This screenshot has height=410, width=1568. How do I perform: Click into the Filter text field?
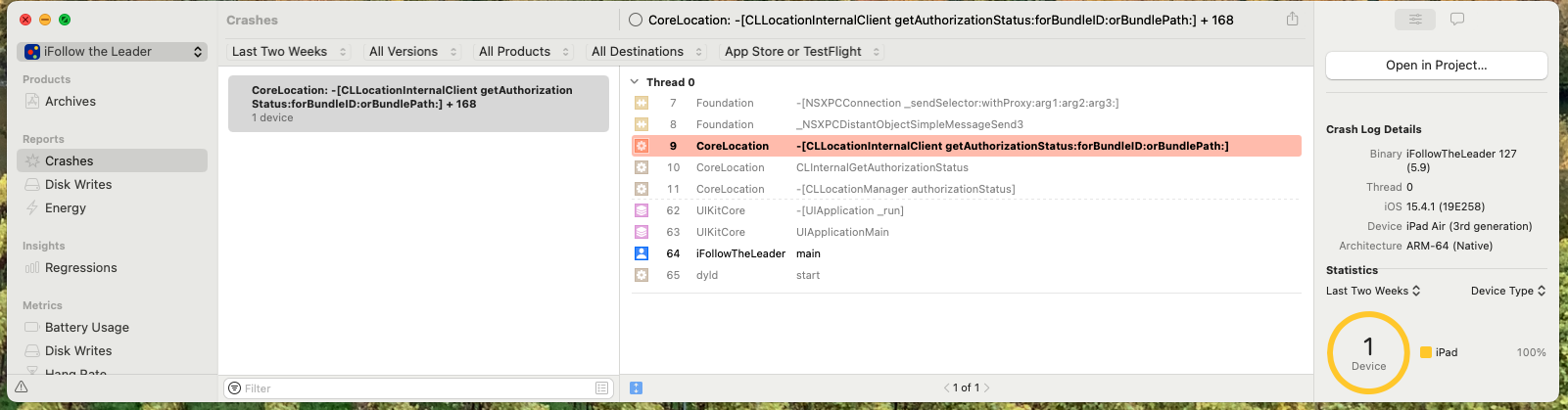point(418,388)
